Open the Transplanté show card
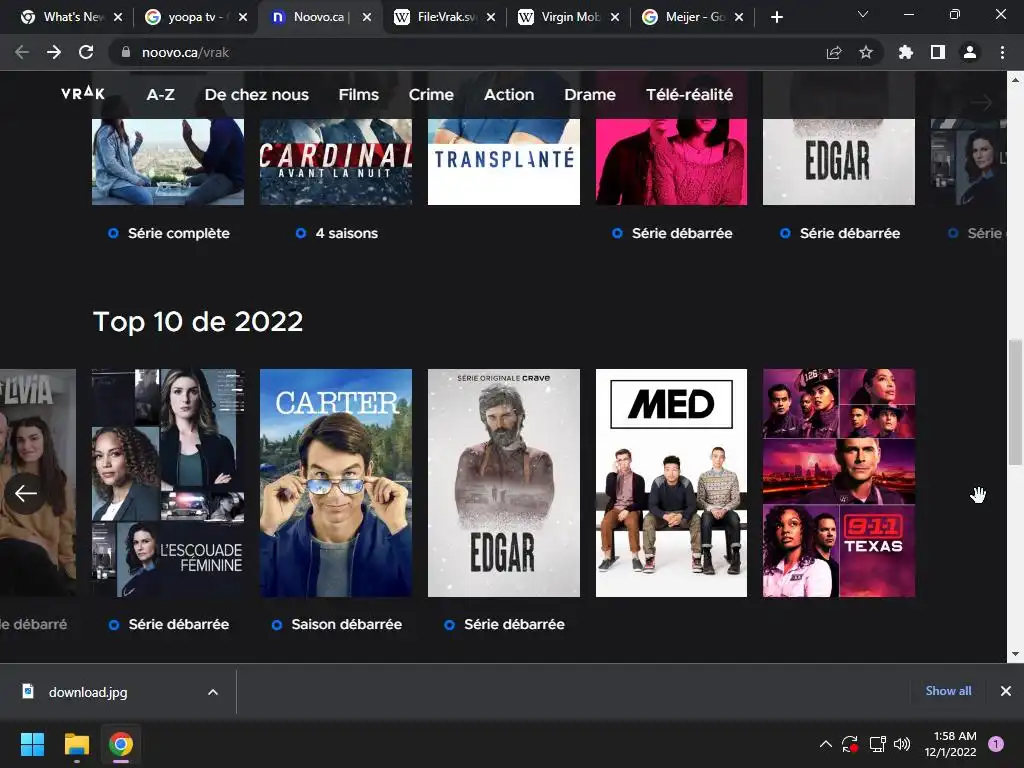 (504, 161)
